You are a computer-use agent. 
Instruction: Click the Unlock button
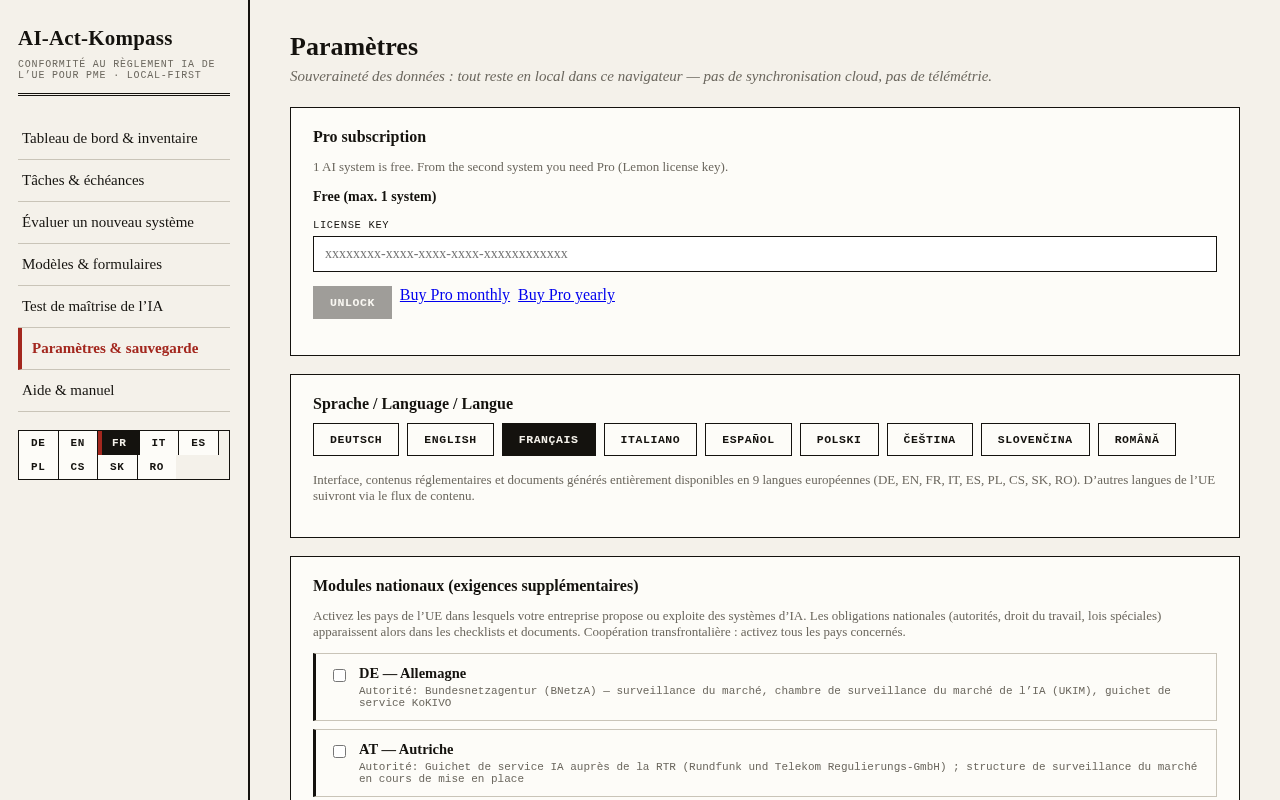352,303
